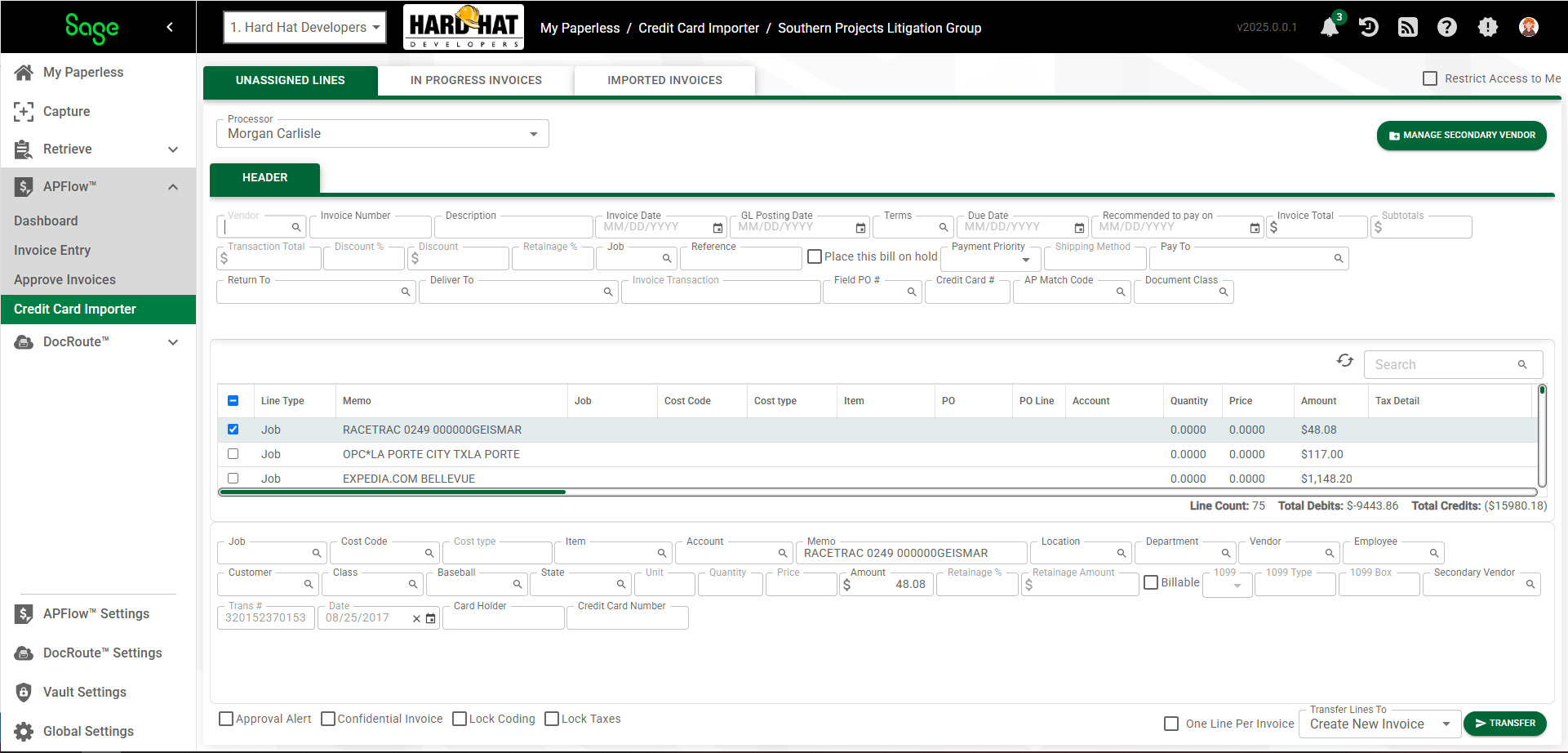
Task: Open the alerts gear icon in the header
Action: pyautogui.click(x=1488, y=28)
